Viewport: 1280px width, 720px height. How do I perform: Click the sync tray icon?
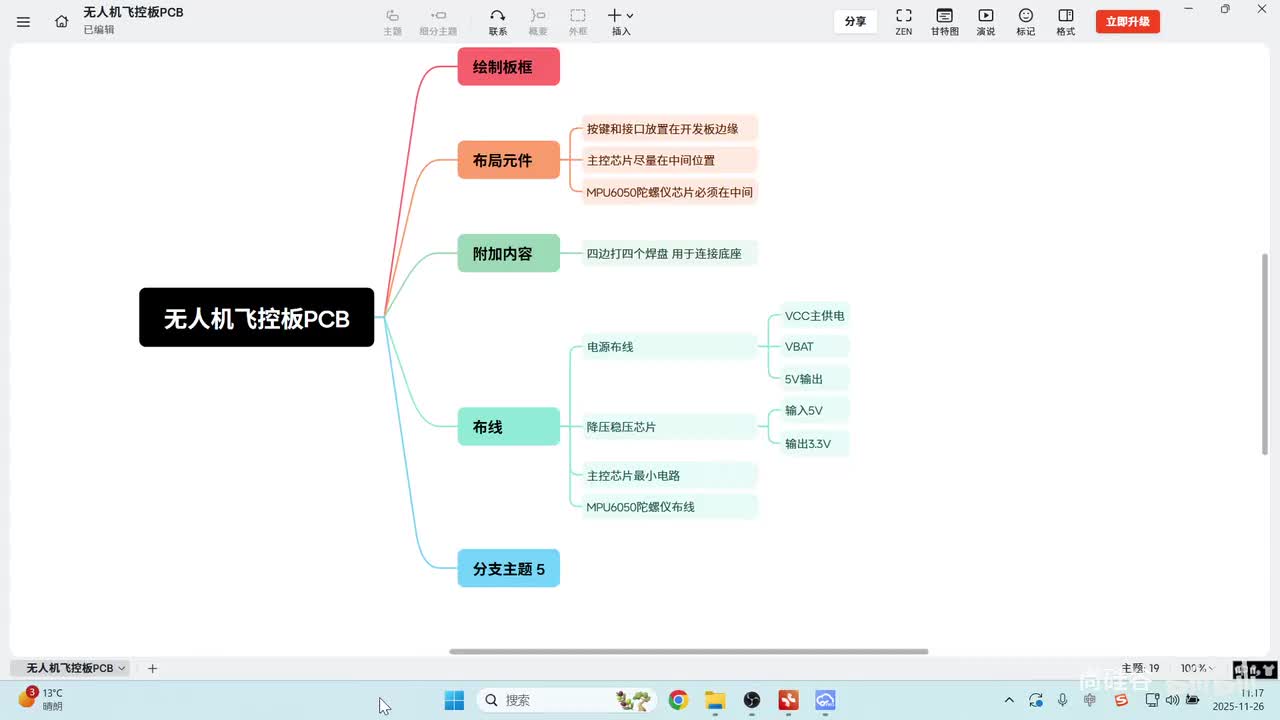coord(1036,700)
